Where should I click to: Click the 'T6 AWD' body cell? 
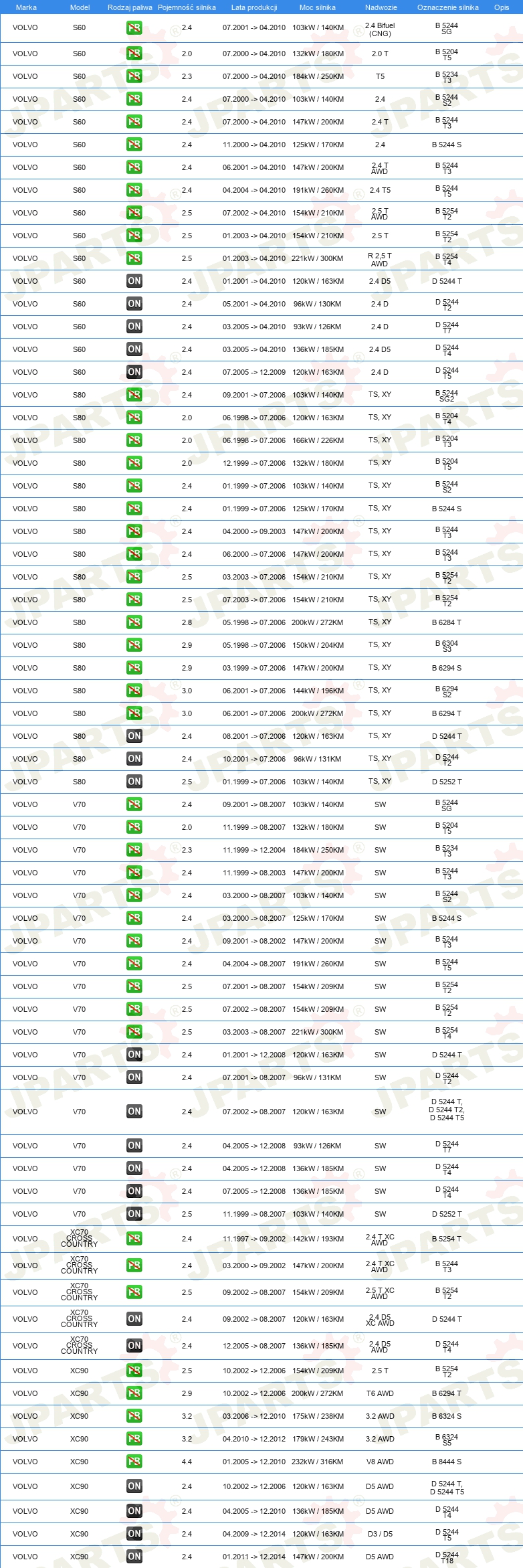(380, 1393)
